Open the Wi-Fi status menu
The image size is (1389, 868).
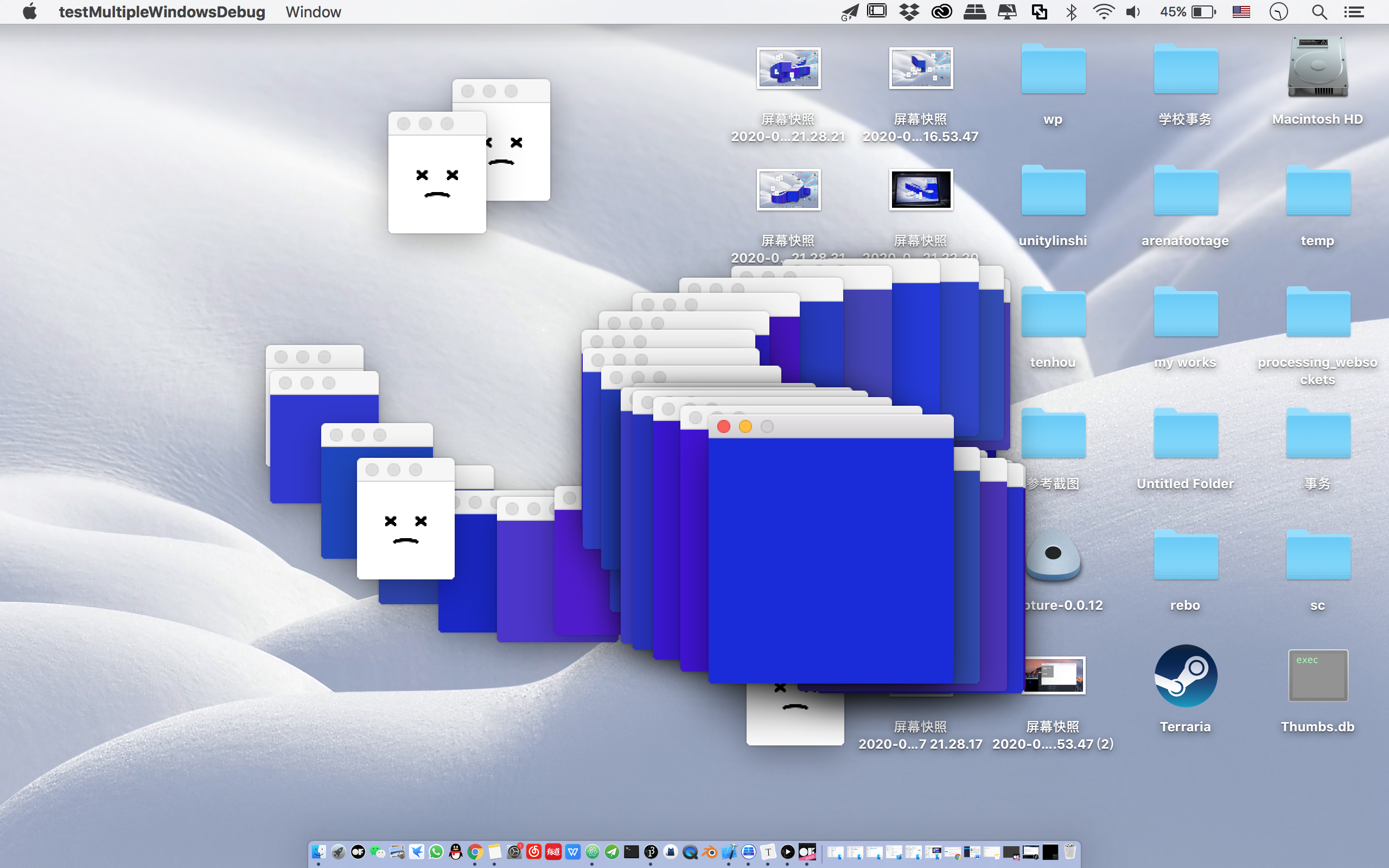click(x=1103, y=11)
